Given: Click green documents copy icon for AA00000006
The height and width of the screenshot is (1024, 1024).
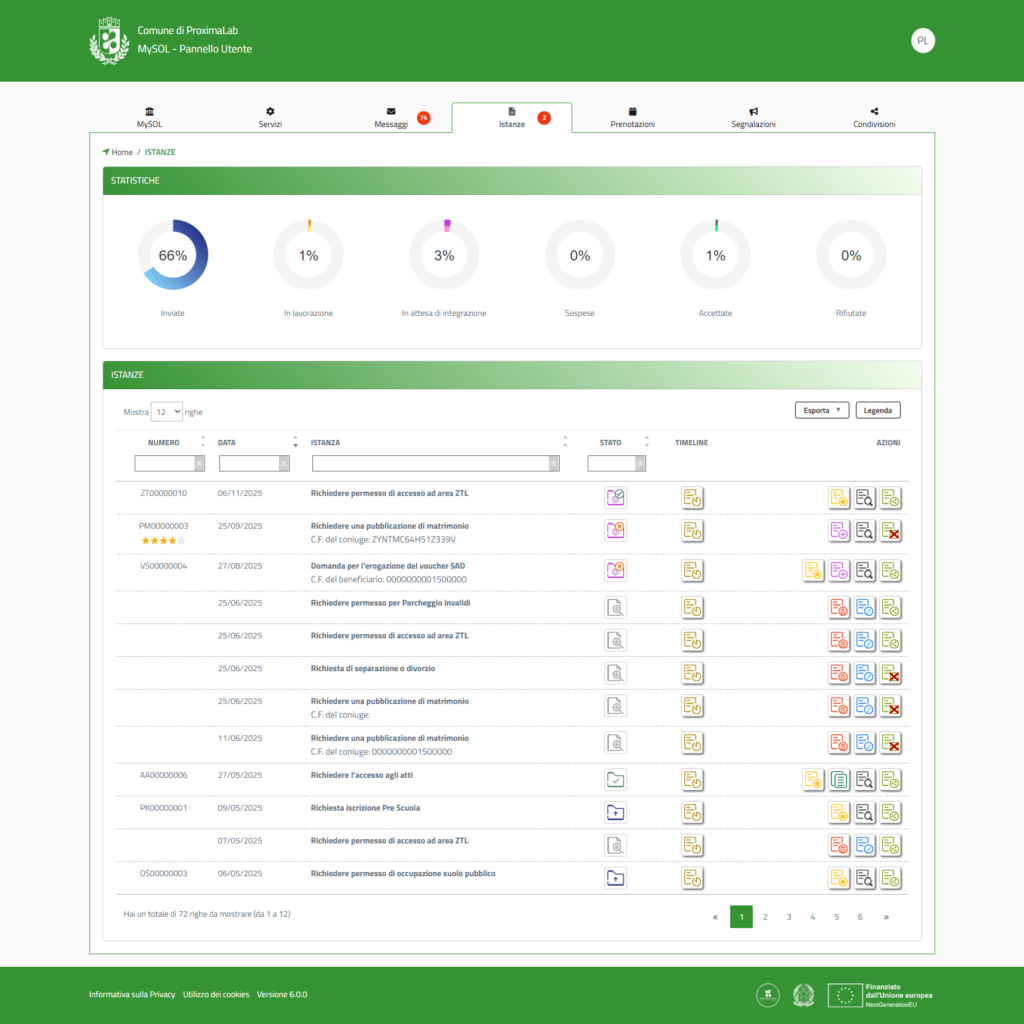Looking at the screenshot, I should click(x=839, y=779).
